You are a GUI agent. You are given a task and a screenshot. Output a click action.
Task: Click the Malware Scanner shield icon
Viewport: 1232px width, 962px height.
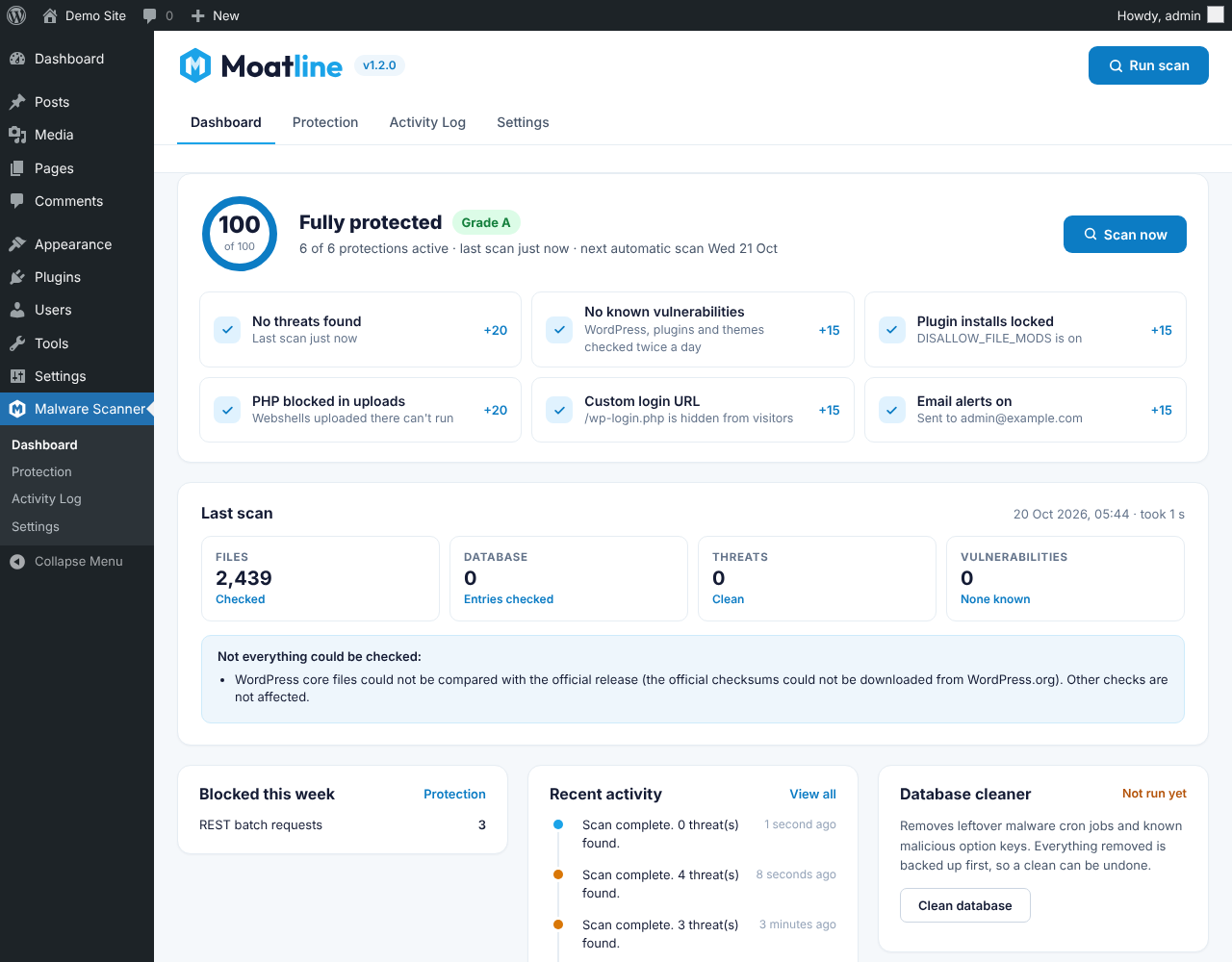[x=17, y=409]
